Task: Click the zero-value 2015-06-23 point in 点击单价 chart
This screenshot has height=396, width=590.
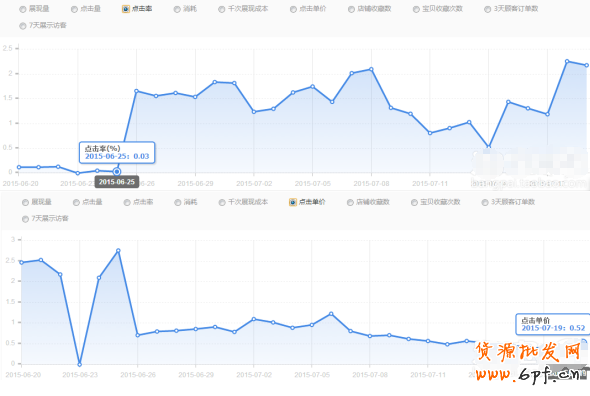Action: pyautogui.click(x=79, y=364)
